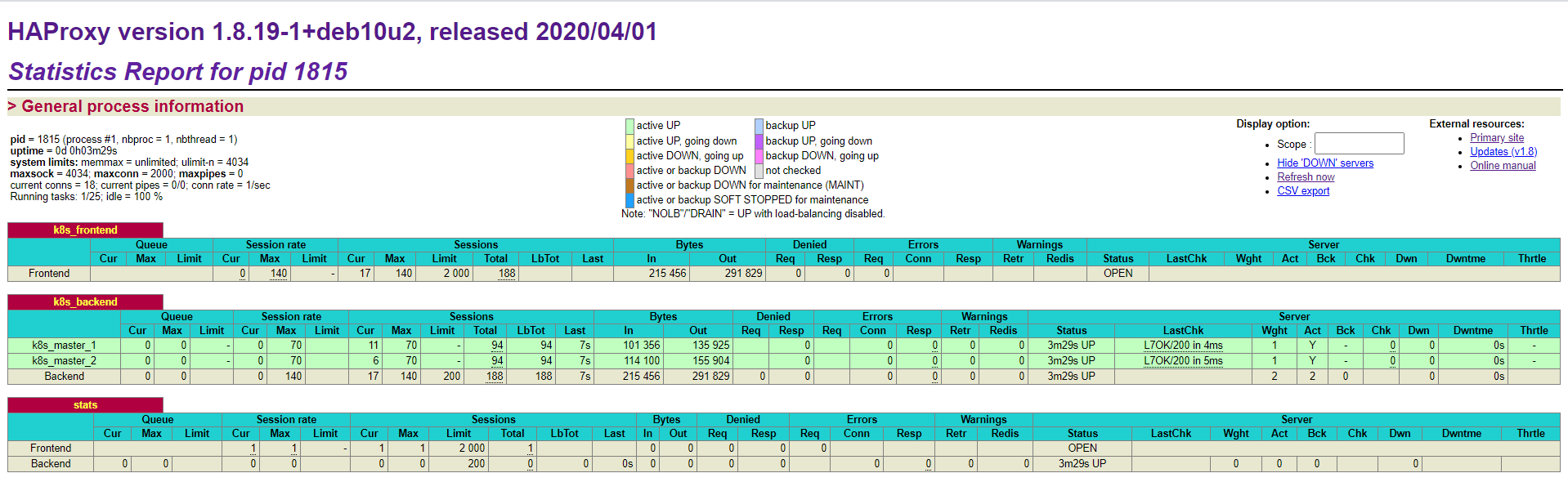Image resolution: width=1568 pixels, height=482 pixels.
Task: Click the backup DOWN, going up legend swatch
Action: [x=759, y=155]
